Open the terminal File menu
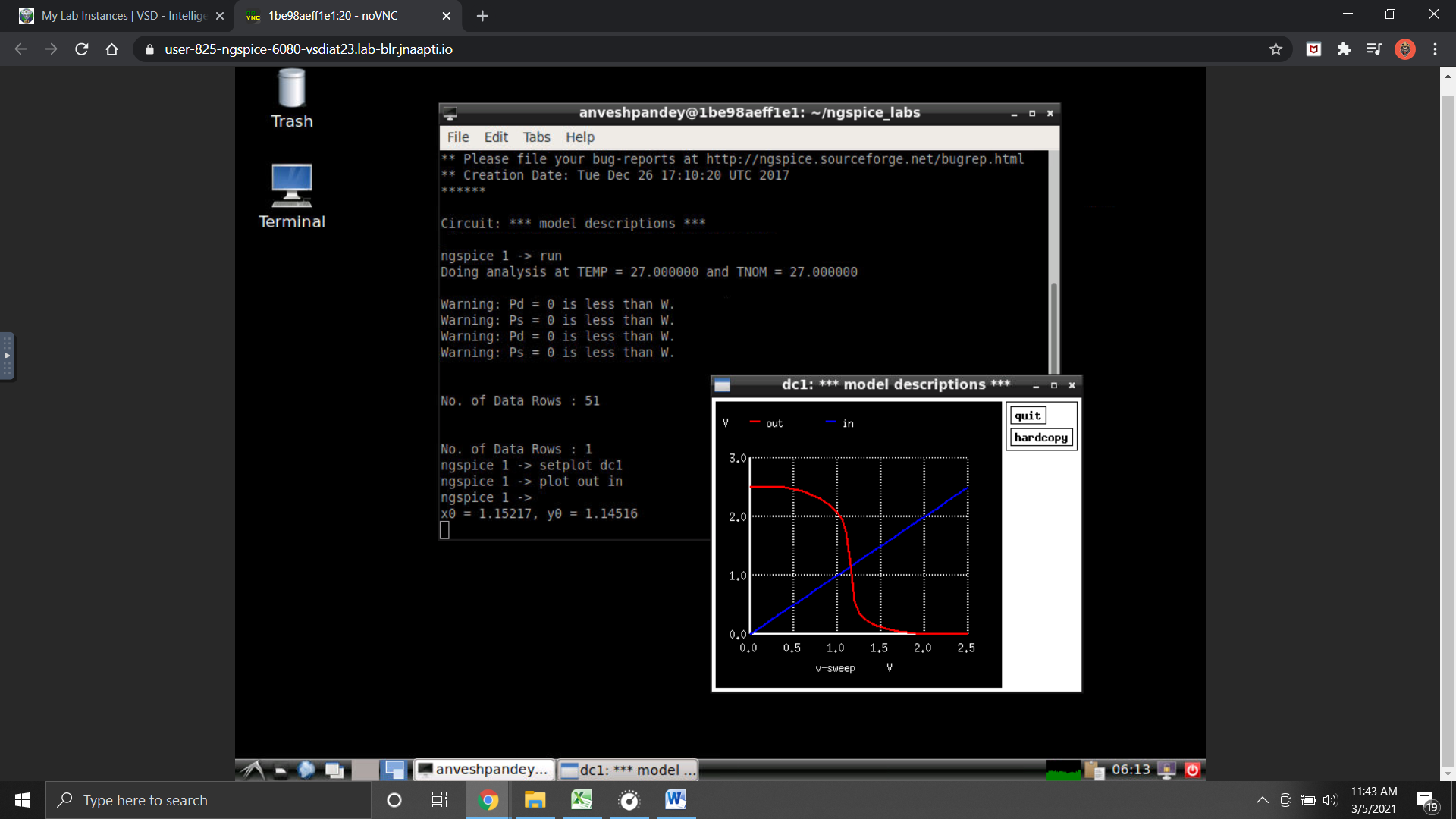This screenshot has height=819, width=1456. (457, 137)
